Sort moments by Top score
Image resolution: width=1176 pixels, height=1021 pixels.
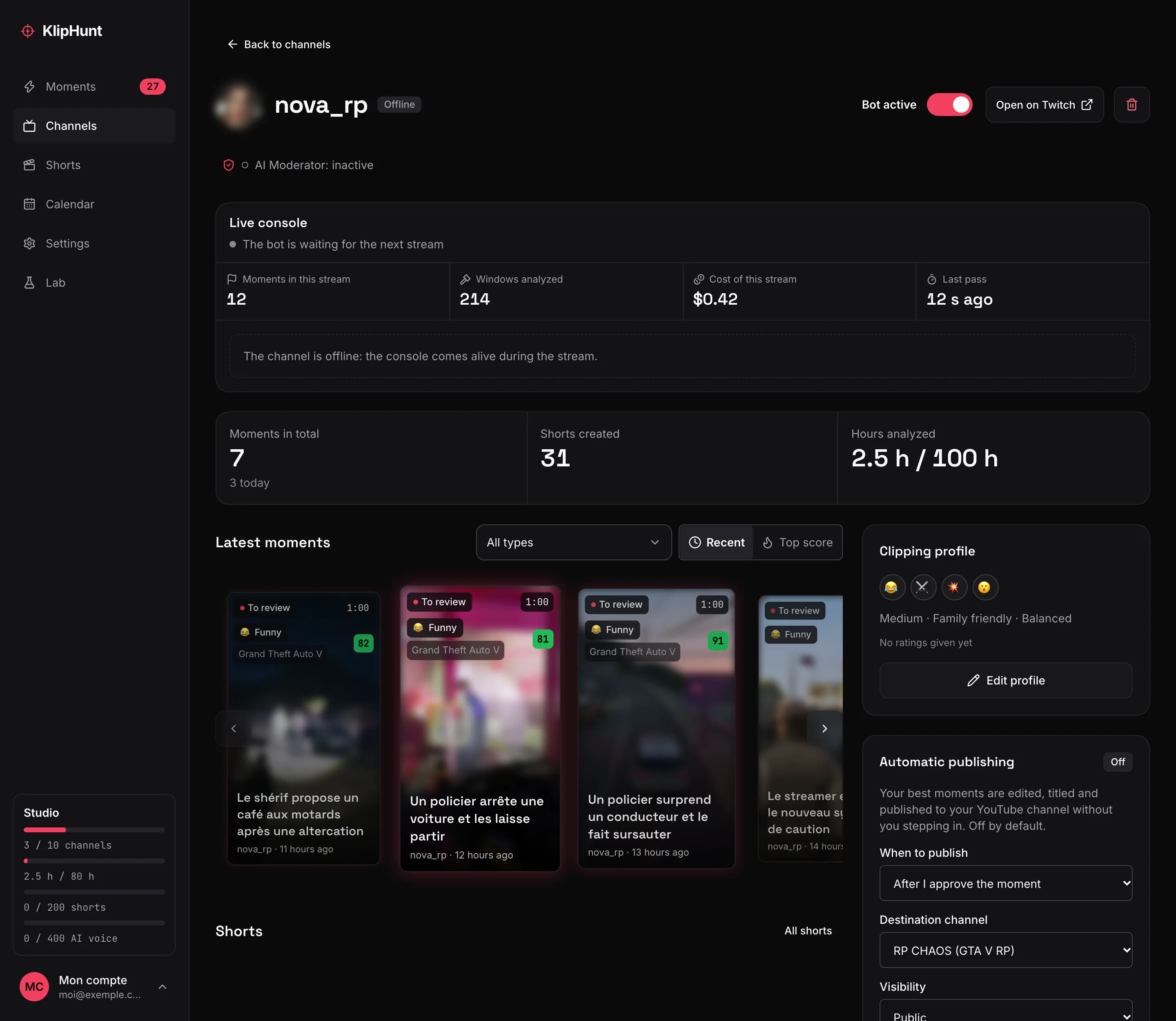tap(797, 542)
